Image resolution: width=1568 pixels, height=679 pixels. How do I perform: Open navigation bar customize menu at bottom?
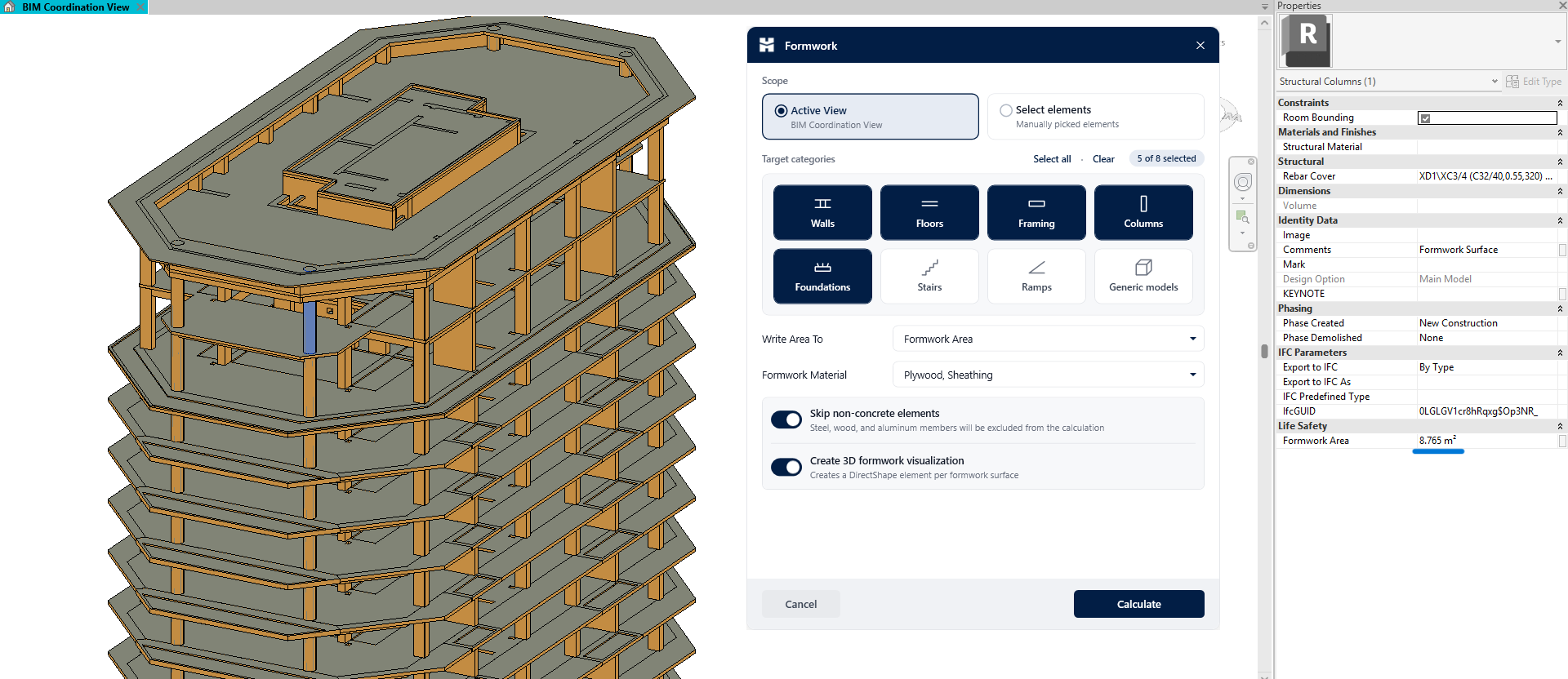pos(1250,246)
